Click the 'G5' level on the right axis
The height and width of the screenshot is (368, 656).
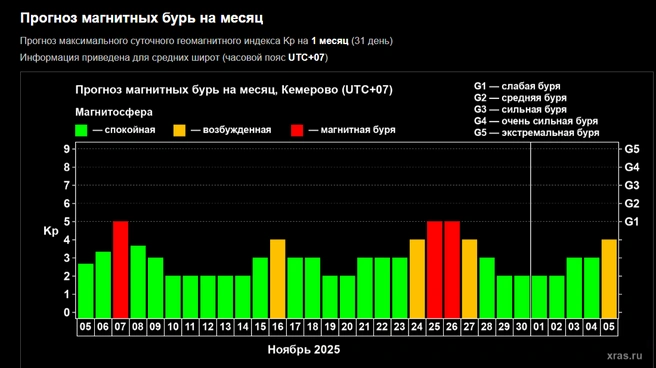632,149
